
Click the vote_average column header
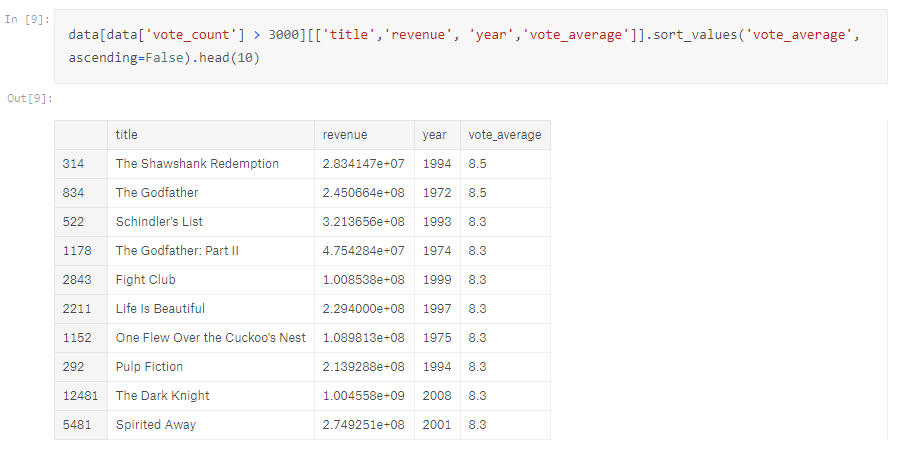coord(505,135)
